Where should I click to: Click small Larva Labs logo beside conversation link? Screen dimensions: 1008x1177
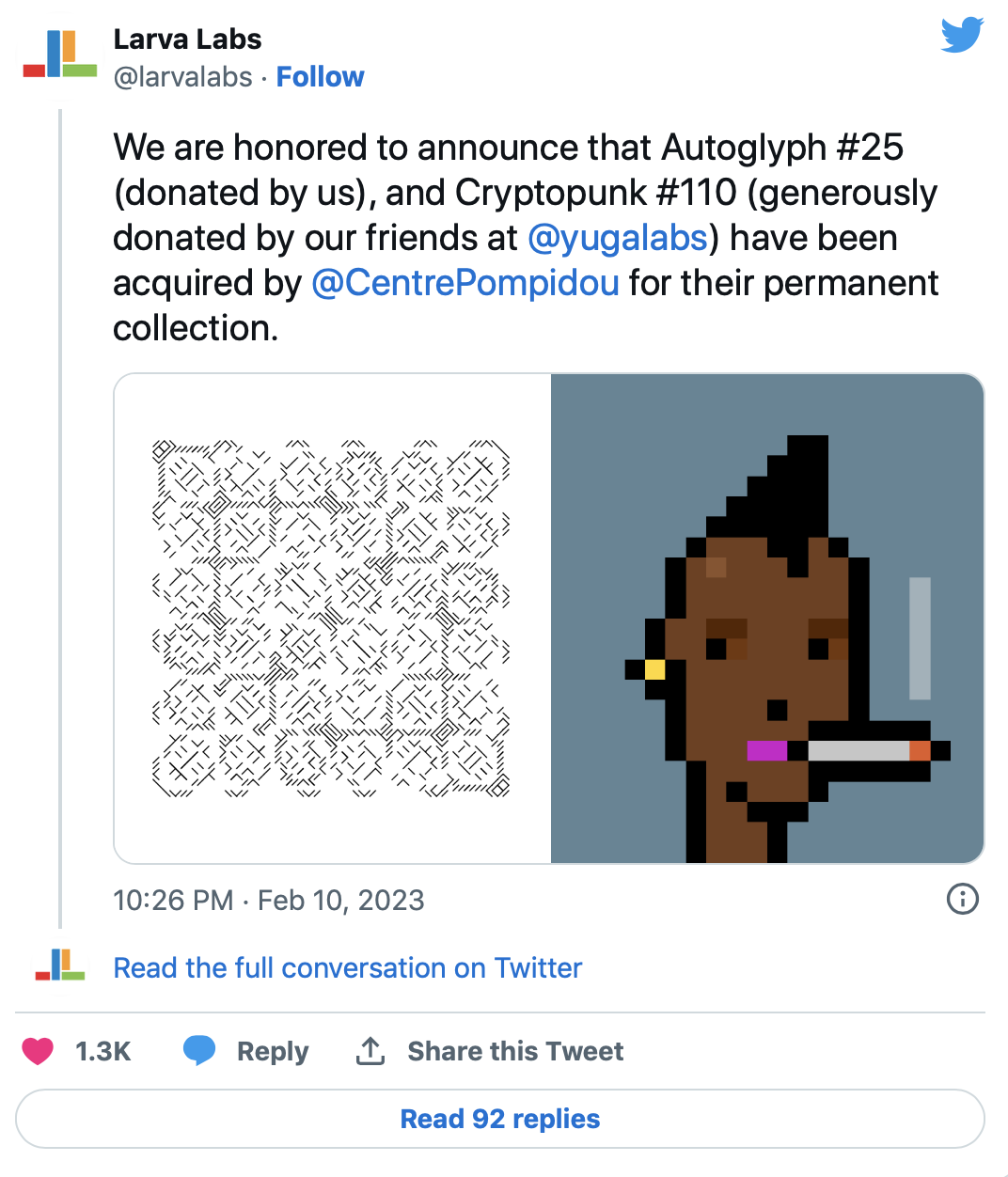pyautogui.click(x=60, y=965)
